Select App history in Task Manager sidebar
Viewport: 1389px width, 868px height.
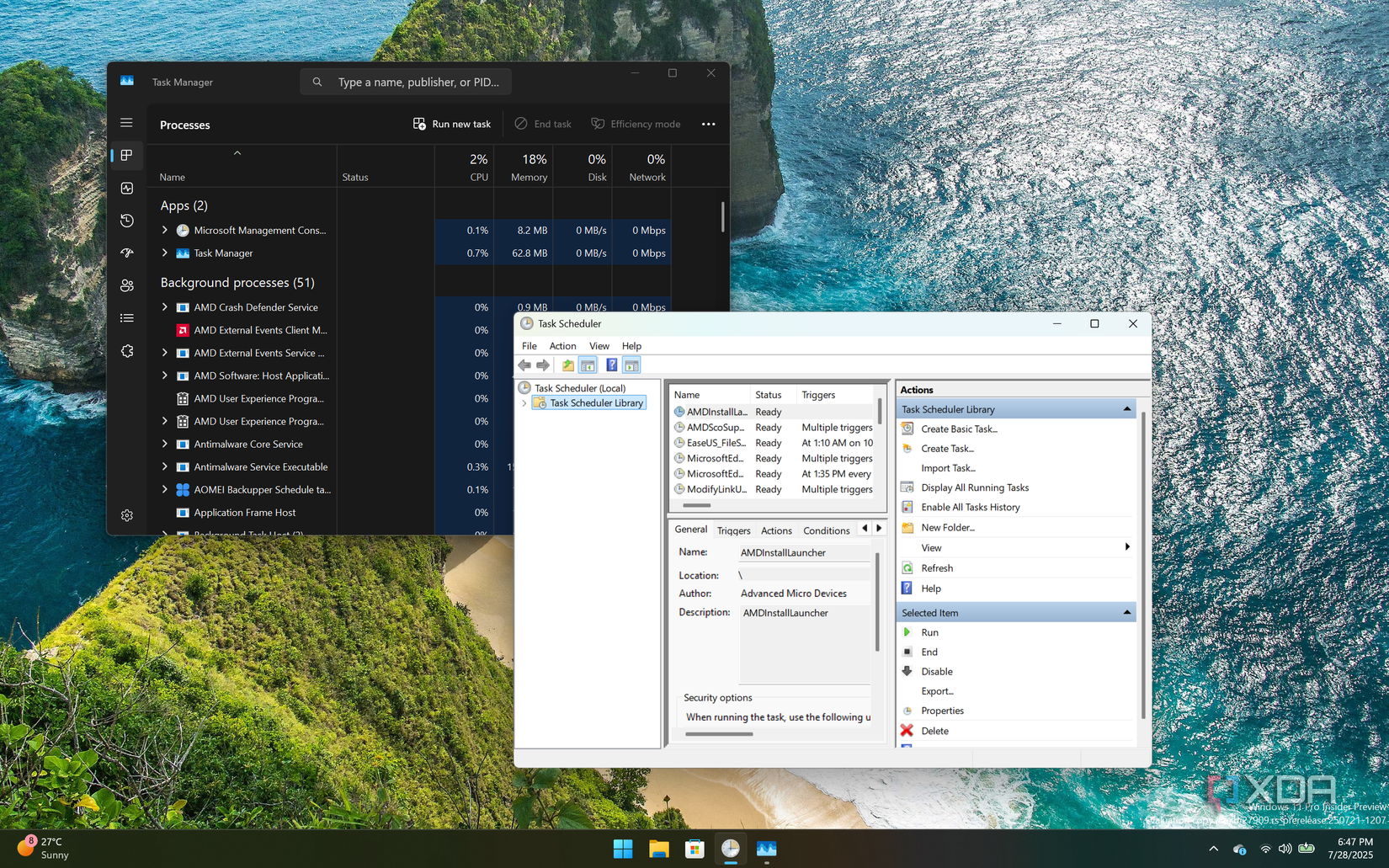click(126, 220)
